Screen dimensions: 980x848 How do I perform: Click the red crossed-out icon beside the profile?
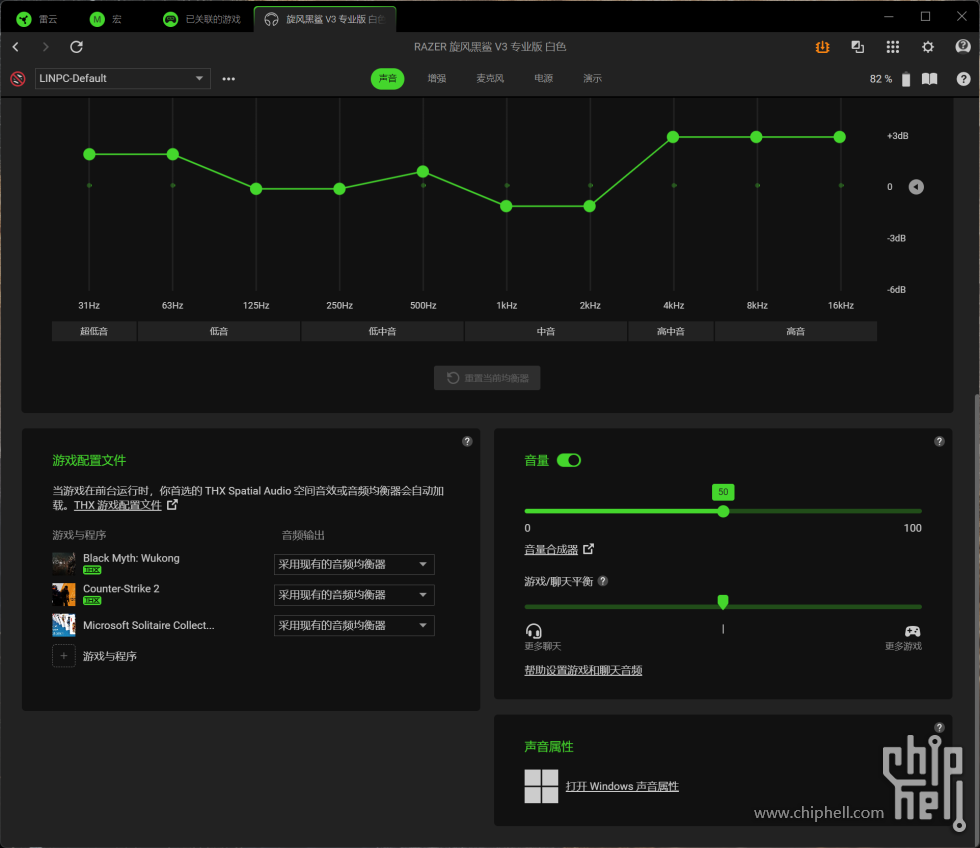18,79
